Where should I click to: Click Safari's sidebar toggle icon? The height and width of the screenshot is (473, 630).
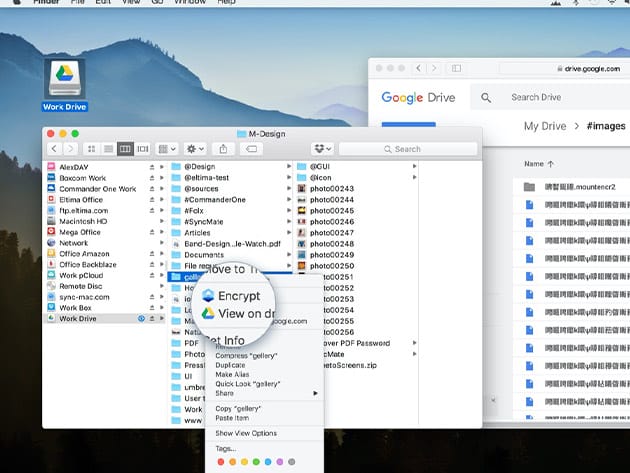[x=457, y=68]
